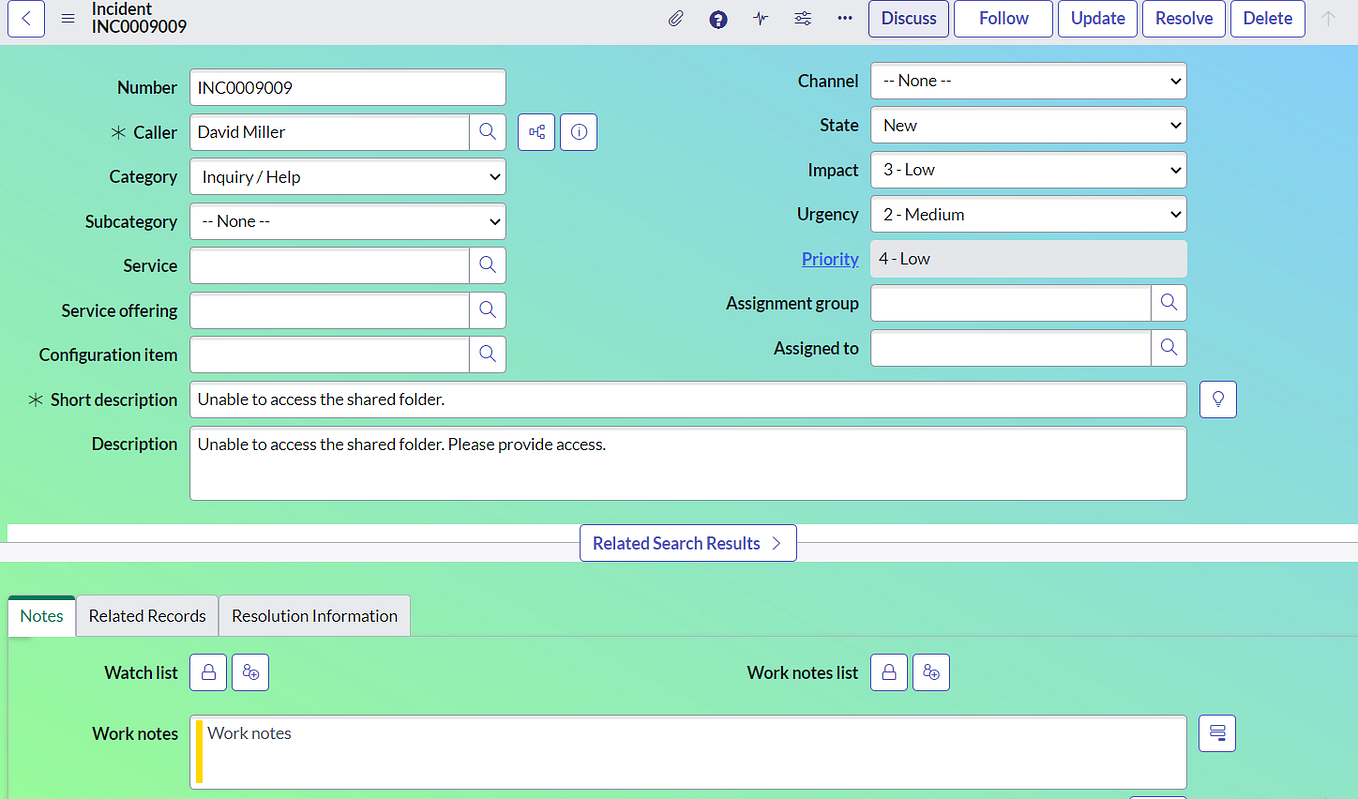Viewport: 1358px width, 799px height.
Task: Open help via the question mark icon
Action: click(x=717, y=18)
